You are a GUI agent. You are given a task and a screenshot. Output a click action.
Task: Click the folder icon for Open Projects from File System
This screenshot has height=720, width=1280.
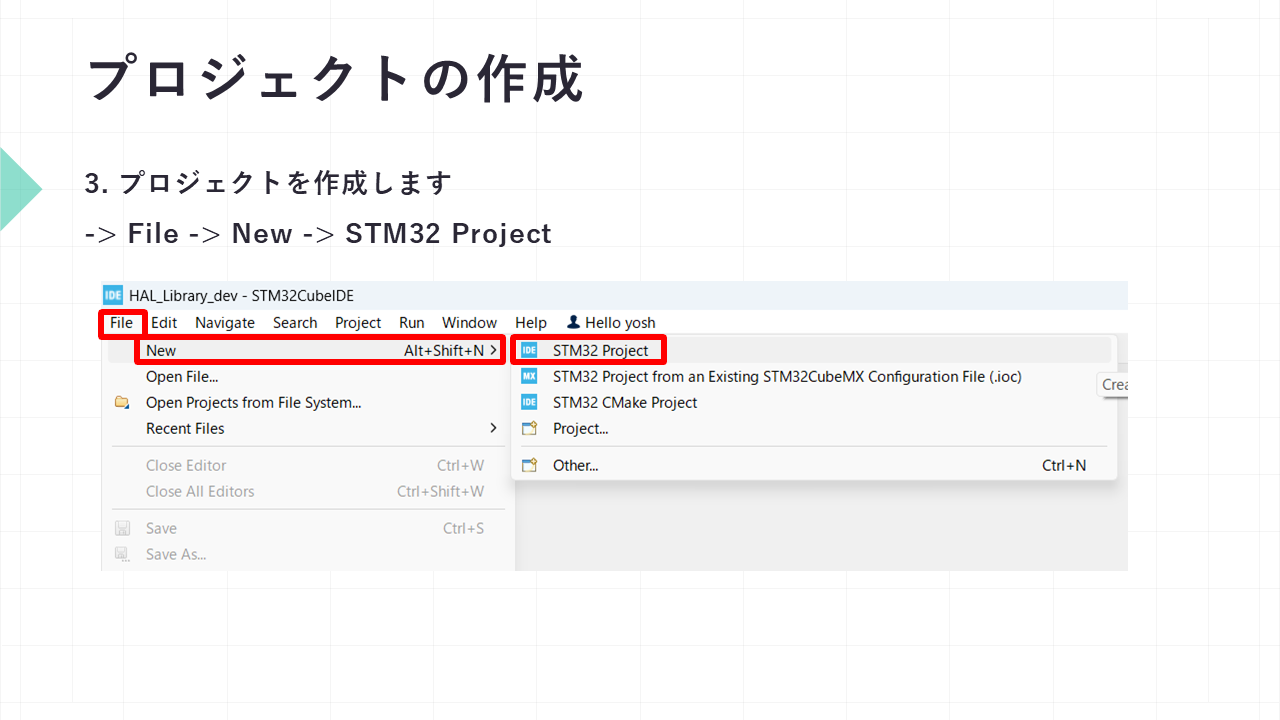[x=122, y=402]
